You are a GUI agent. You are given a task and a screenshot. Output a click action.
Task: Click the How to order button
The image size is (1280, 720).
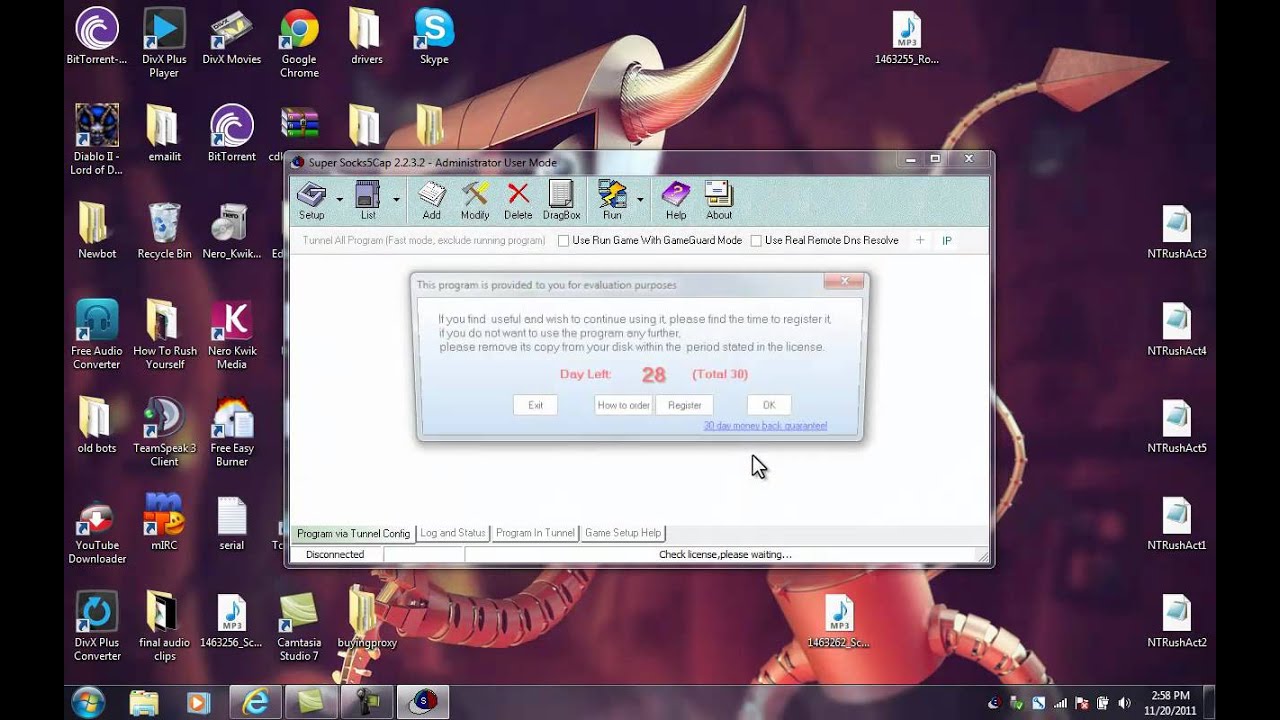(623, 405)
